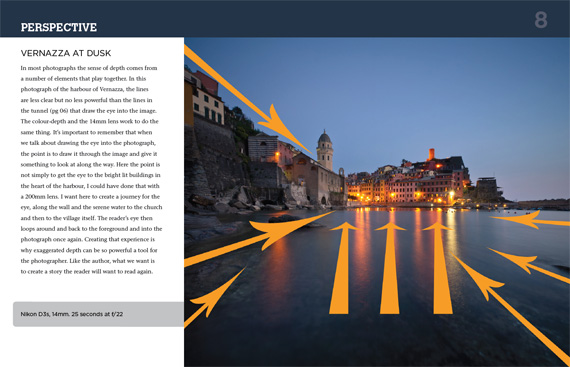Click the page number 8
The height and width of the screenshot is (367, 570).
pyautogui.click(x=541, y=20)
